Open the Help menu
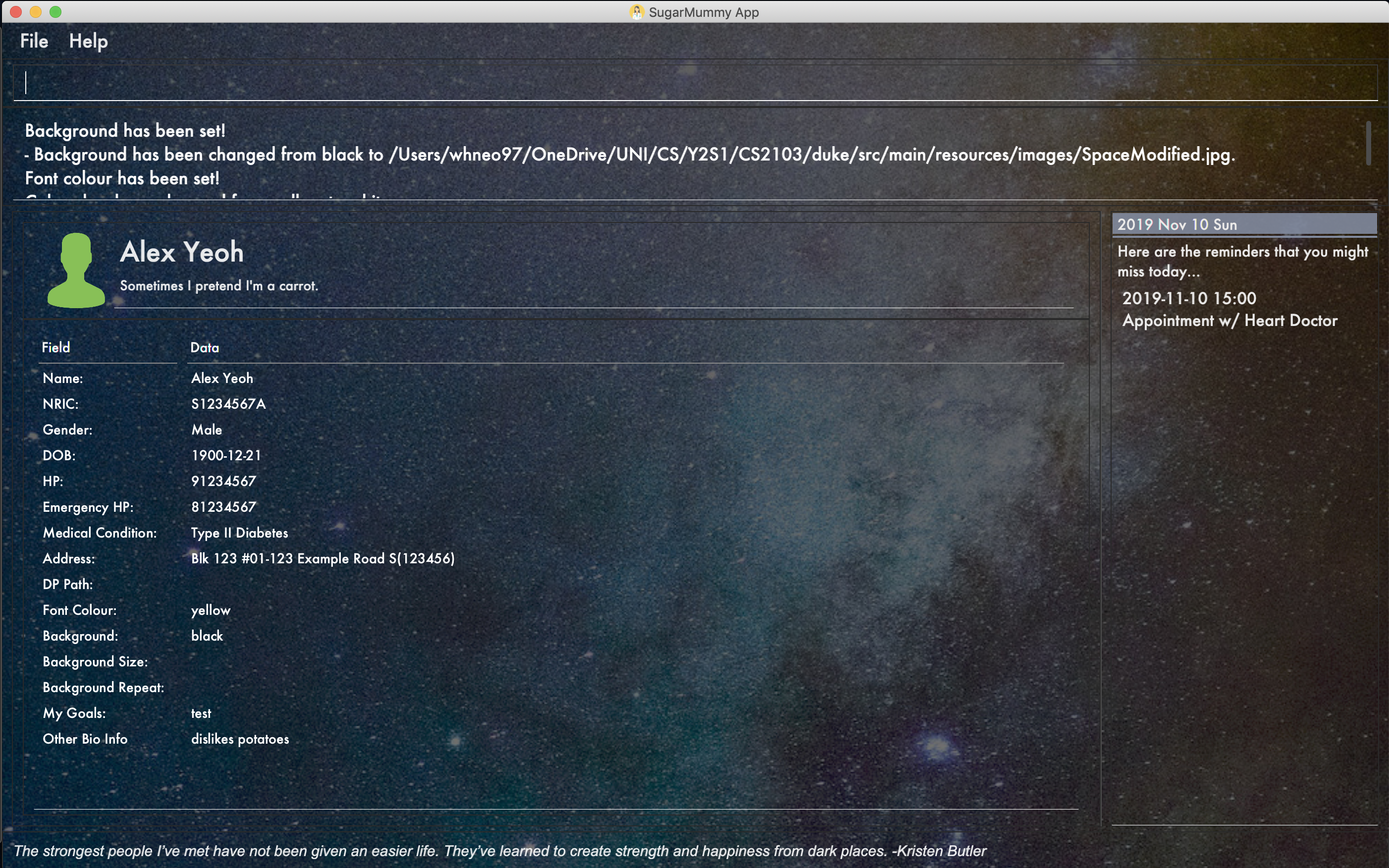The width and height of the screenshot is (1389, 868). click(x=88, y=41)
